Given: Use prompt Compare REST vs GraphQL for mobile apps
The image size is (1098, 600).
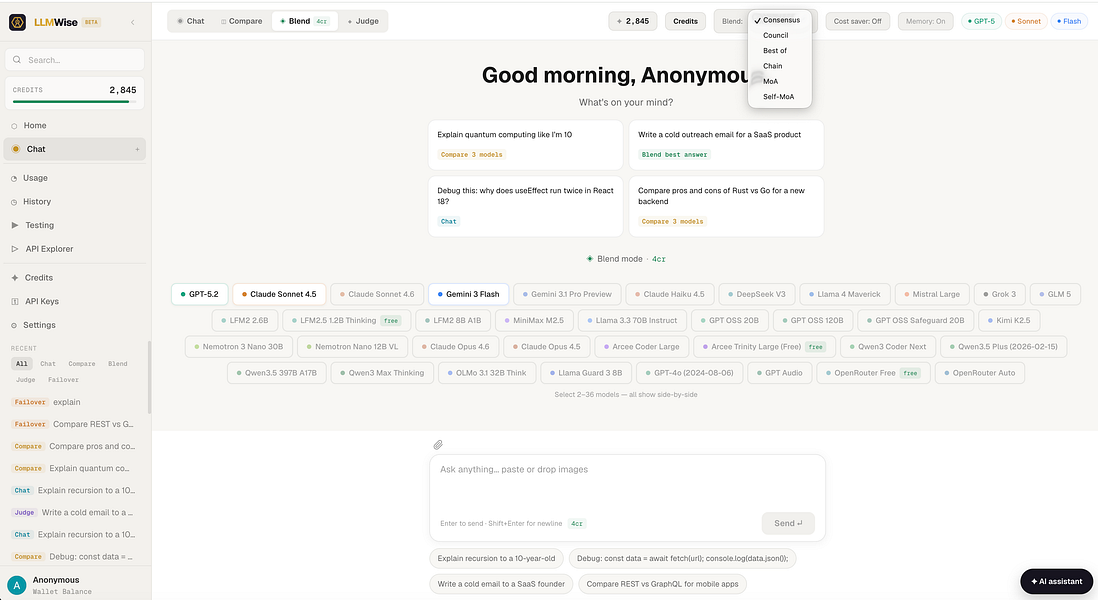Looking at the screenshot, I should pos(662,584).
